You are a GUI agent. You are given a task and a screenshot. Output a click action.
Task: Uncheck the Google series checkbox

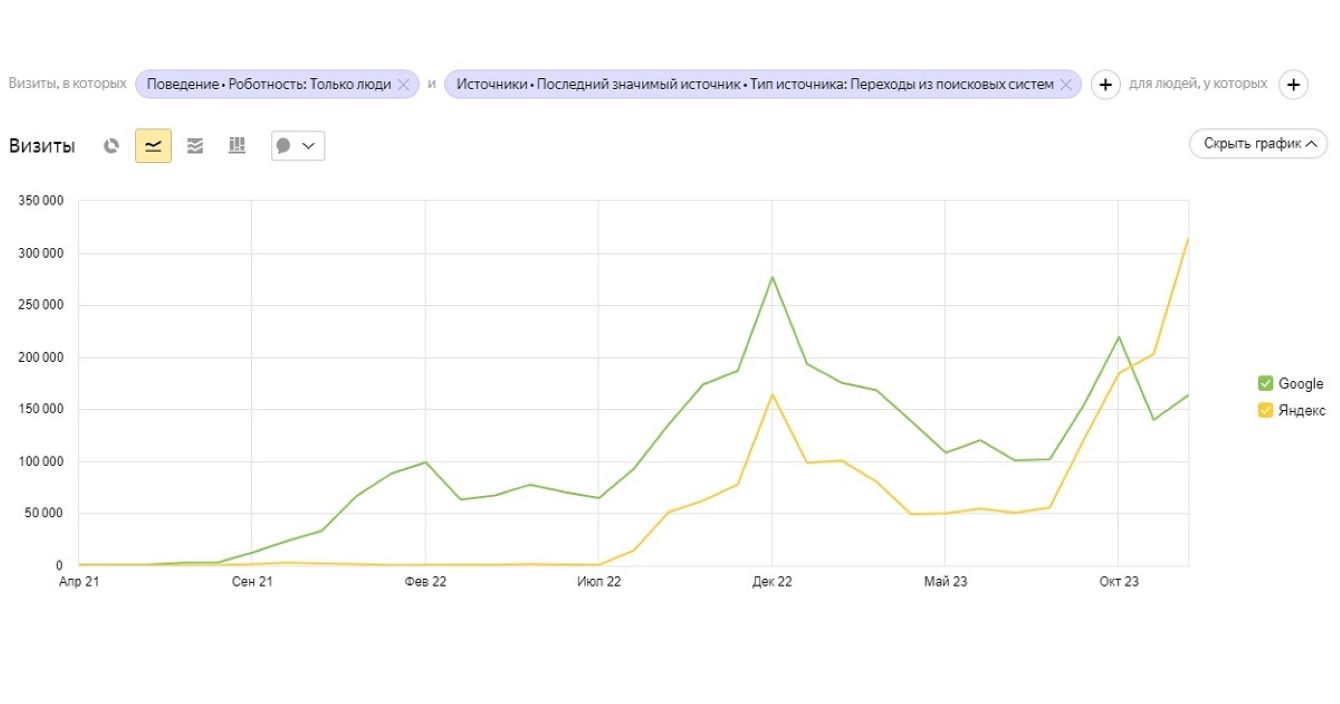pos(1265,384)
